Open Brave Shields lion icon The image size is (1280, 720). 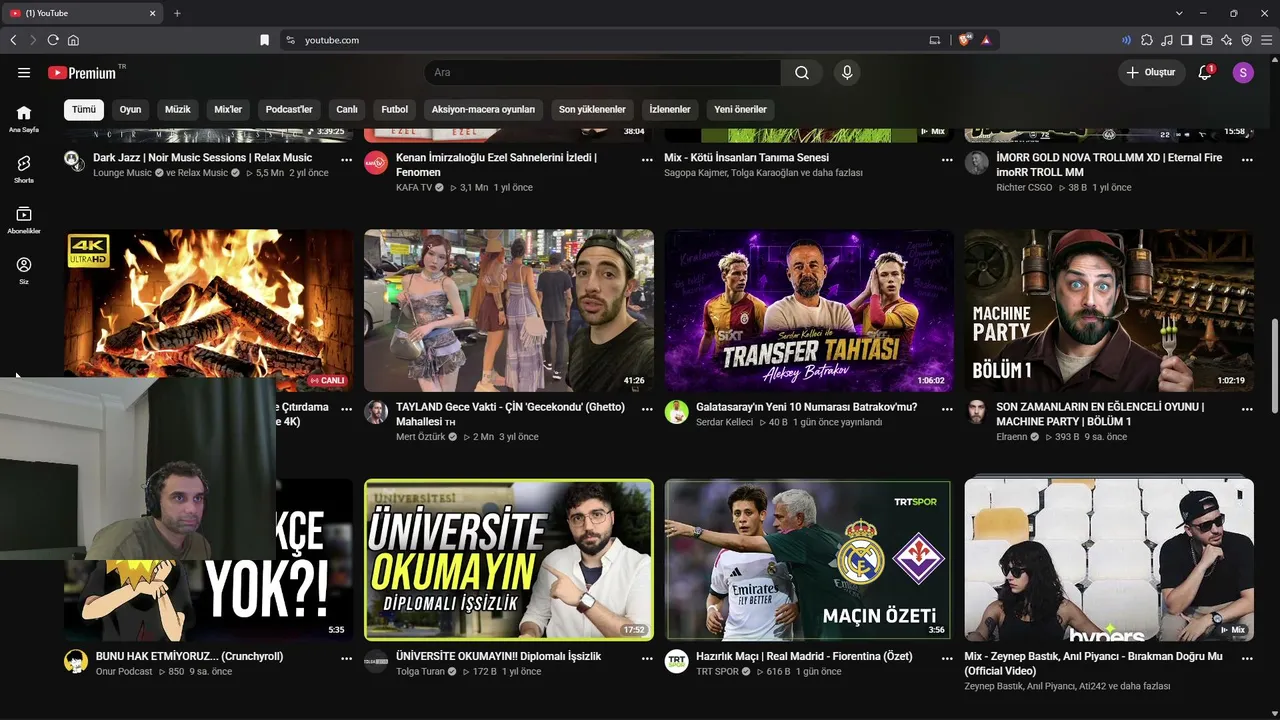click(965, 40)
